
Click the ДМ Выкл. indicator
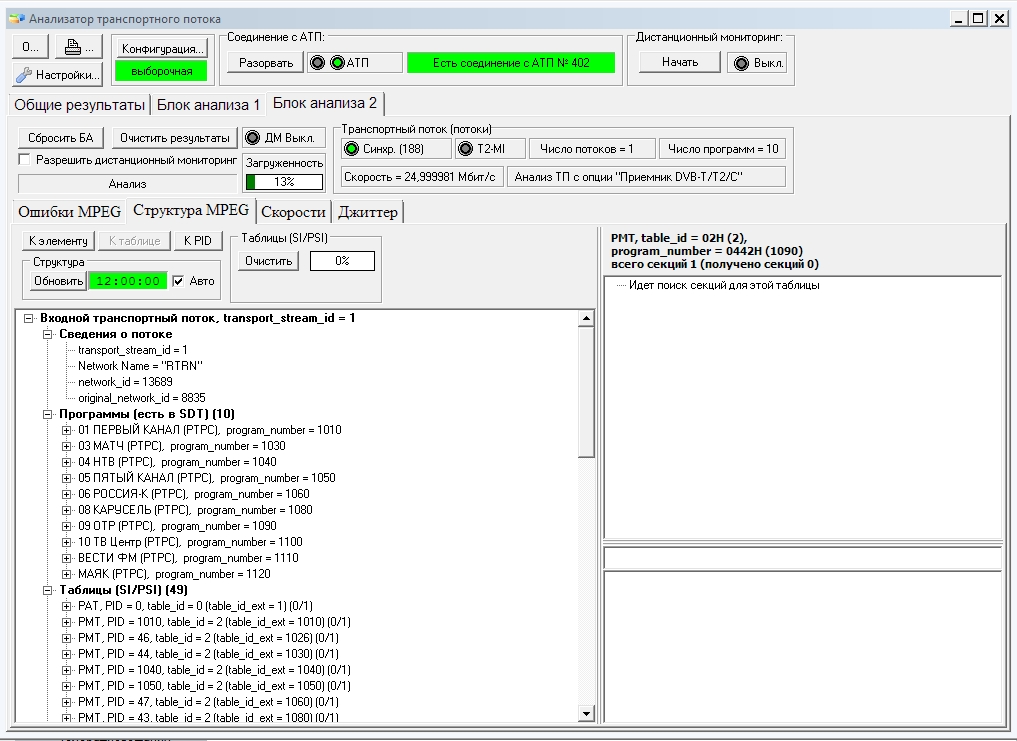tap(253, 138)
